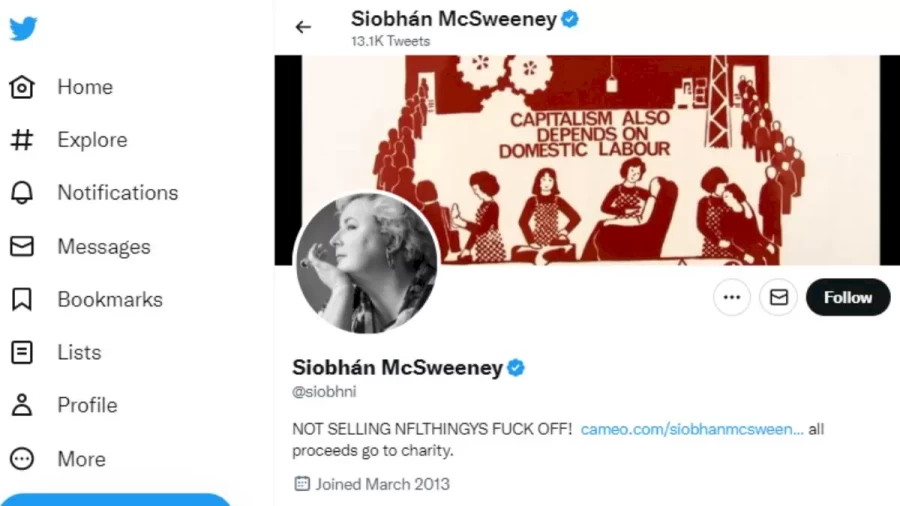Click the blue Tweet button at bottom
This screenshot has width=900, height=506.
(115, 499)
